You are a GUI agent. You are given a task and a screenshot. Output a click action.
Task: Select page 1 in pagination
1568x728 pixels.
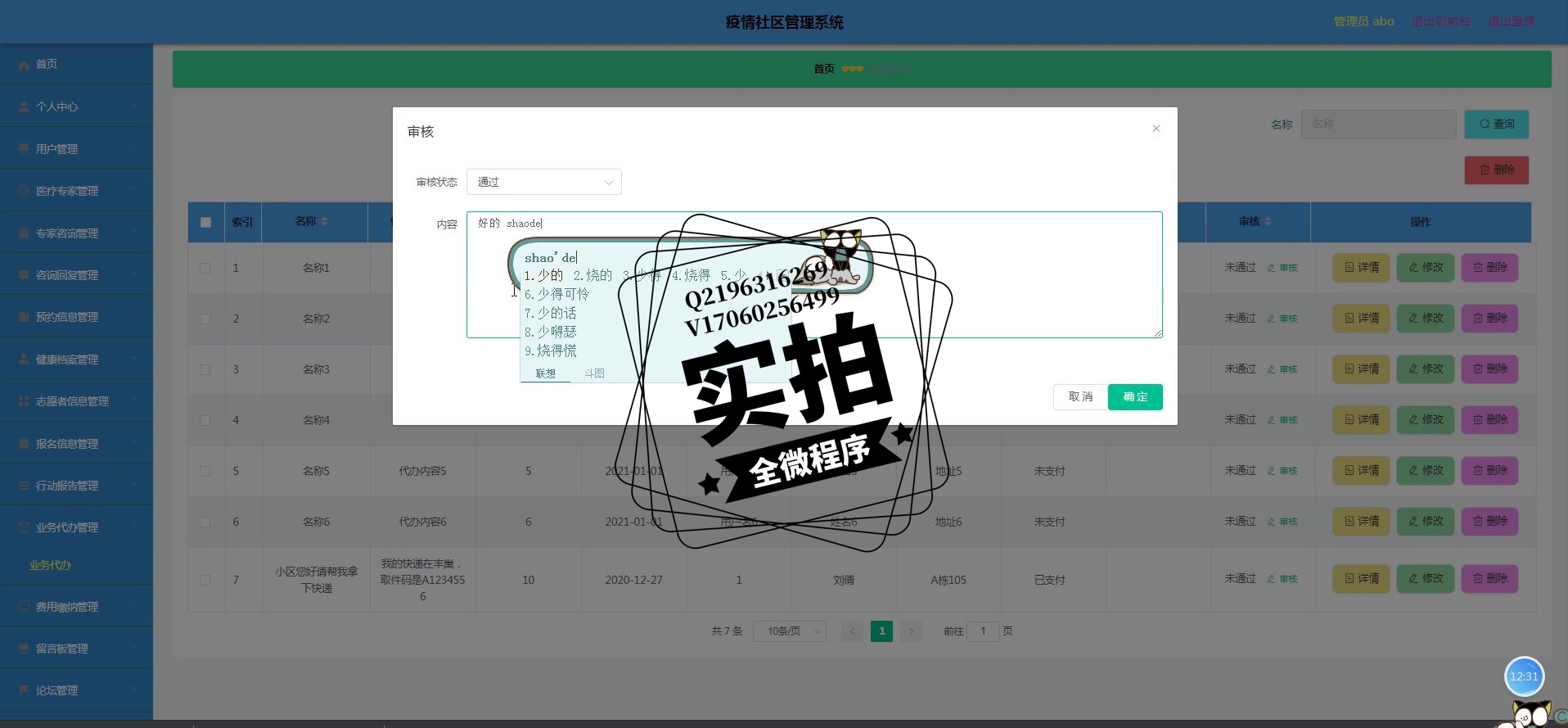click(x=881, y=631)
